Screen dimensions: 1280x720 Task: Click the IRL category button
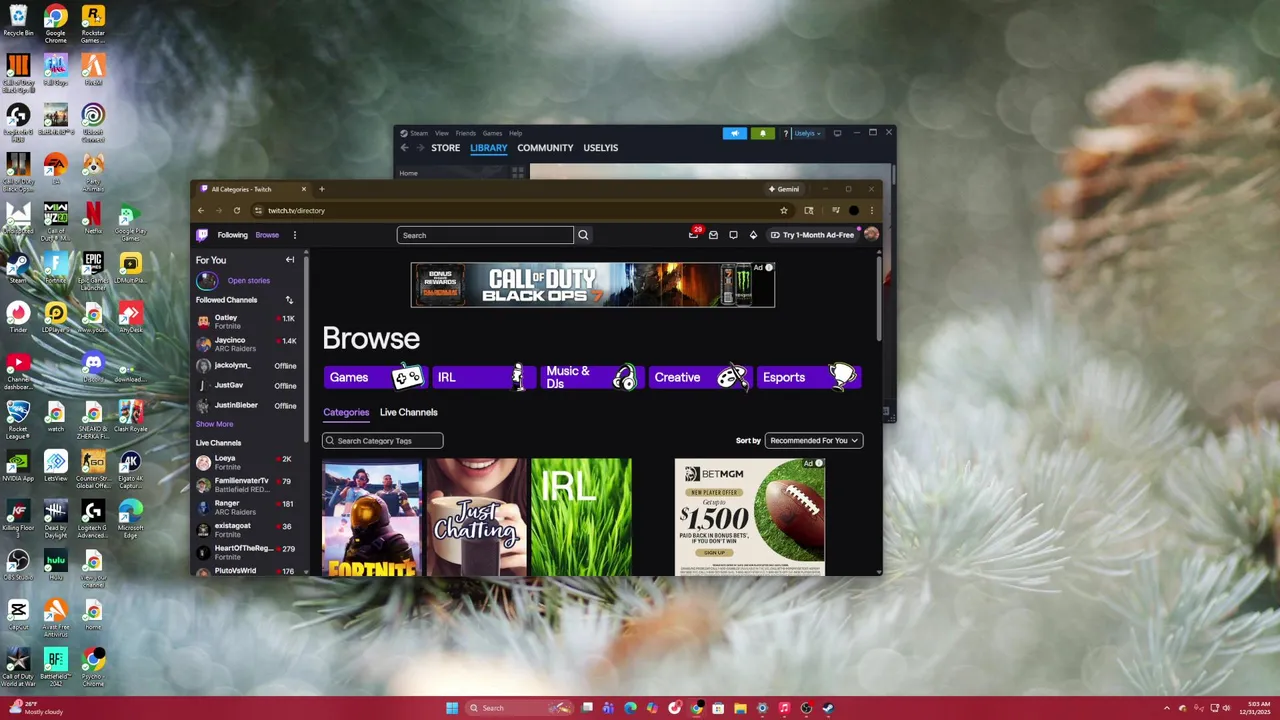coord(483,377)
